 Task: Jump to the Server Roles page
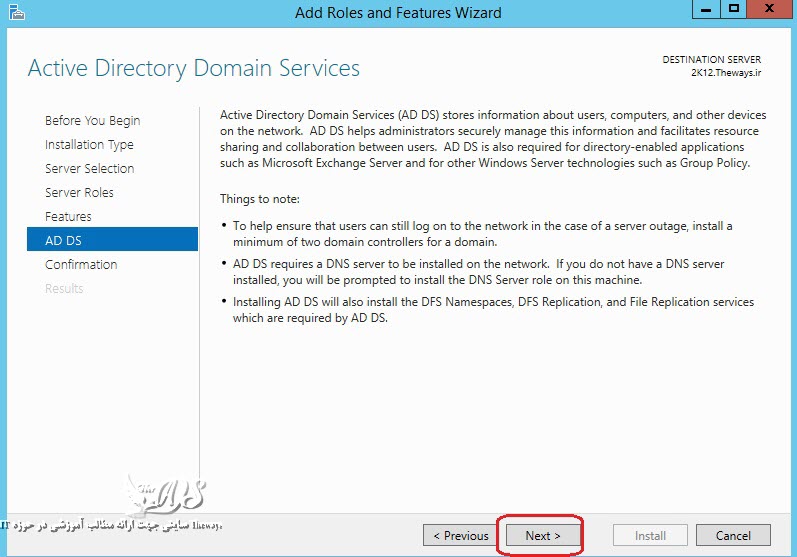(x=79, y=192)
